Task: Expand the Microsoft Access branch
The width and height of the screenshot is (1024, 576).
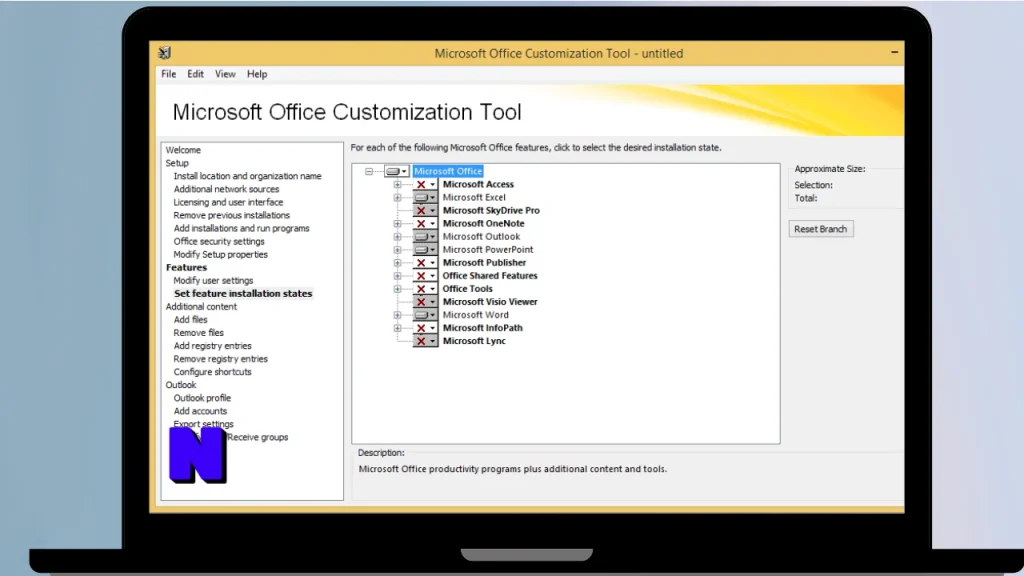Action: coord(397,184)
